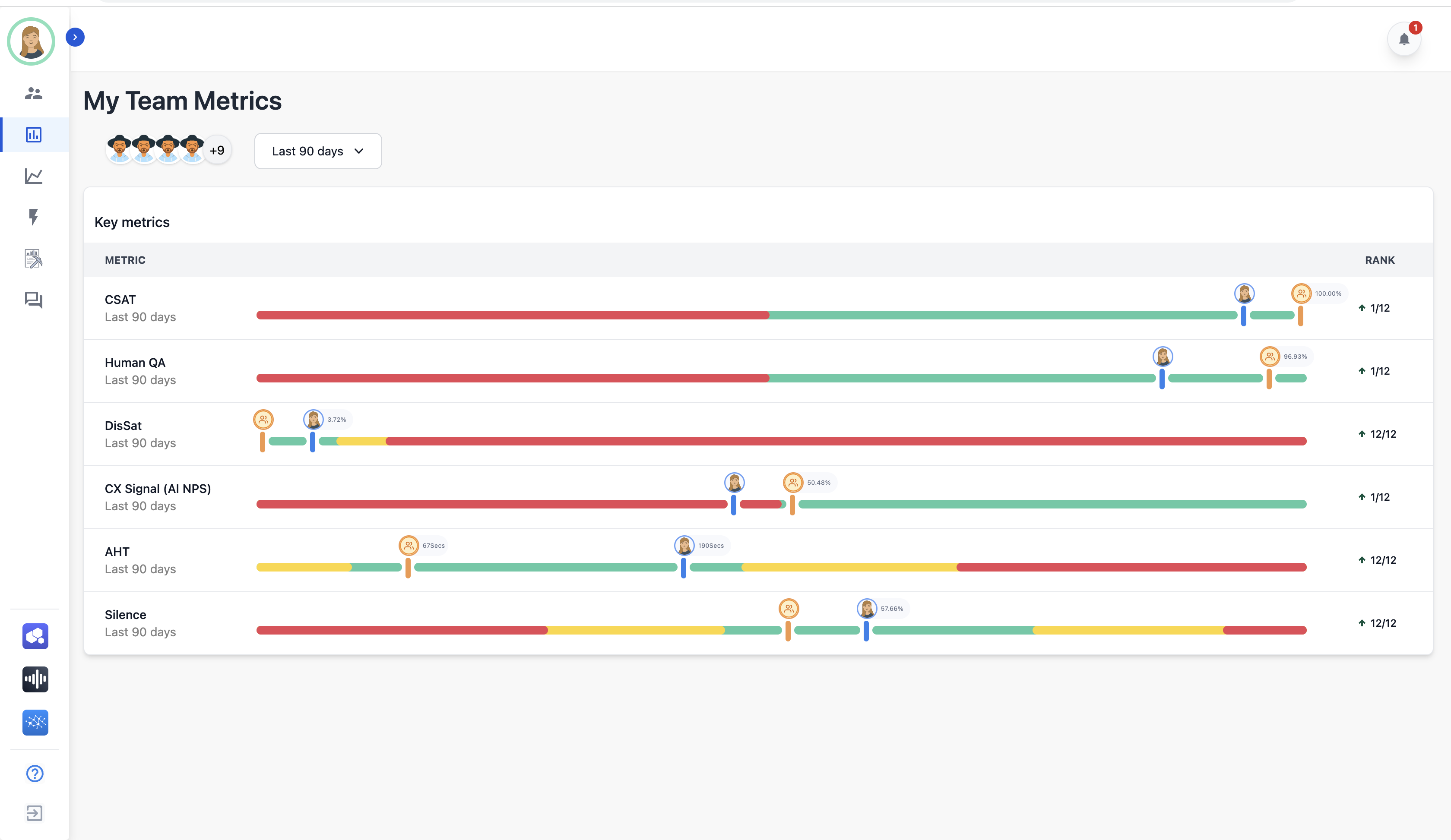Open the line graph trends sidebar icon

tap(34, 176)
